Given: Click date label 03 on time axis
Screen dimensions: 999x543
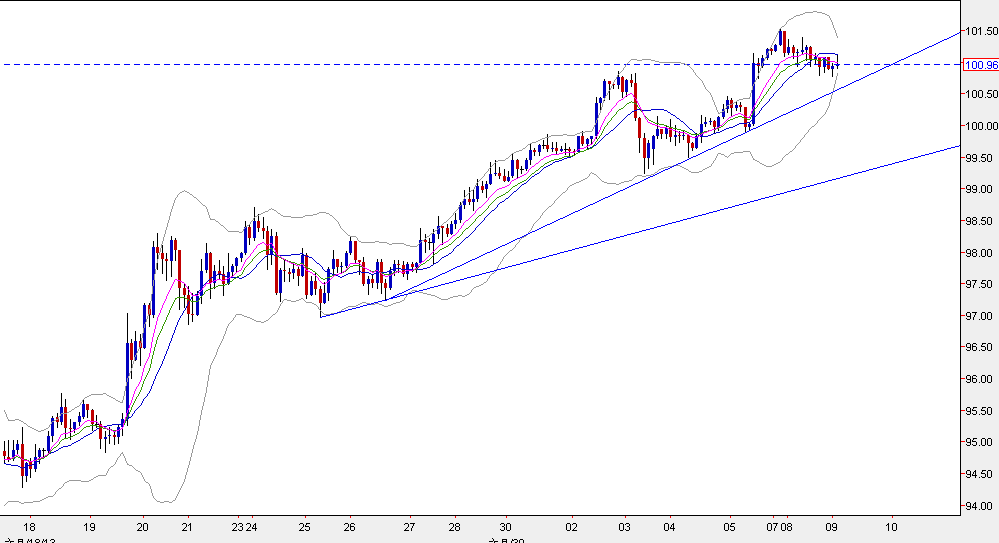Looking at the screenshot, I should (624, 527).
